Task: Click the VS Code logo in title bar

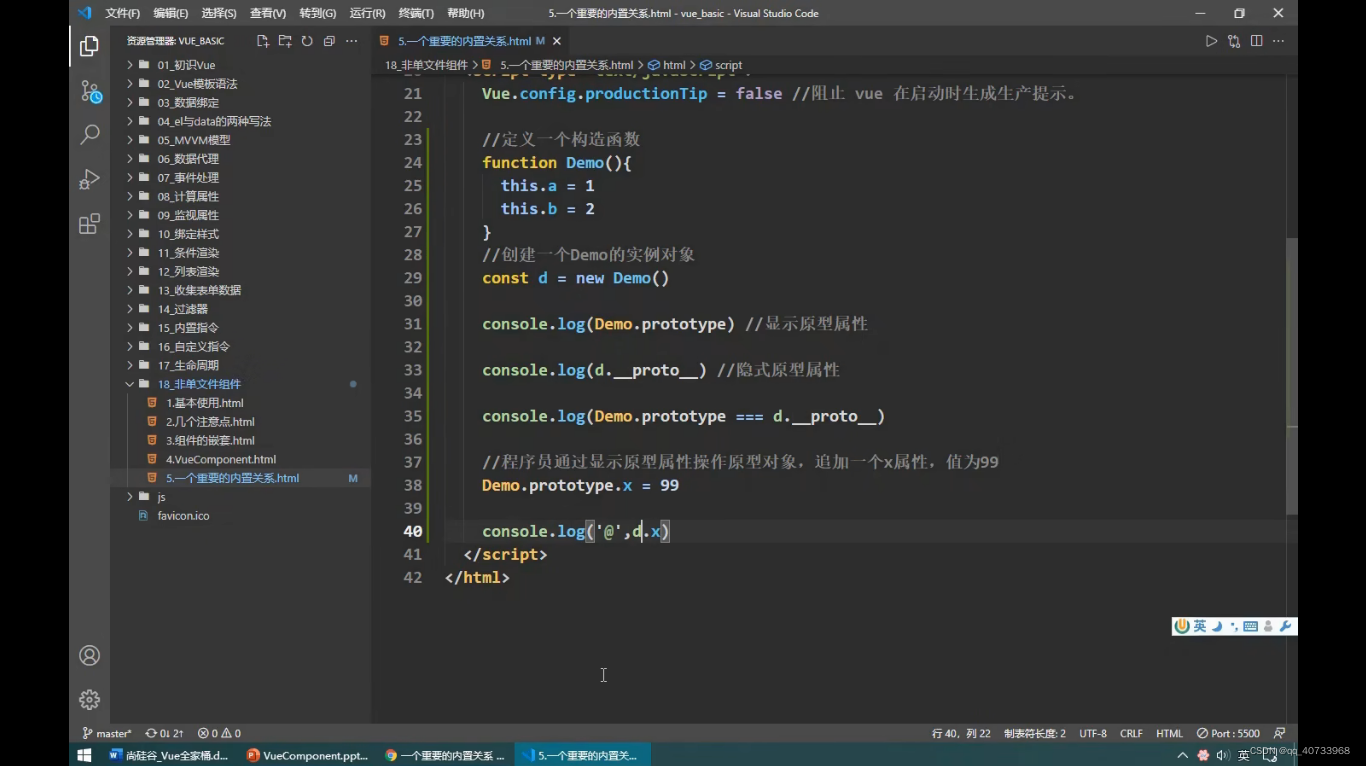Action: (x=84, y=13)
